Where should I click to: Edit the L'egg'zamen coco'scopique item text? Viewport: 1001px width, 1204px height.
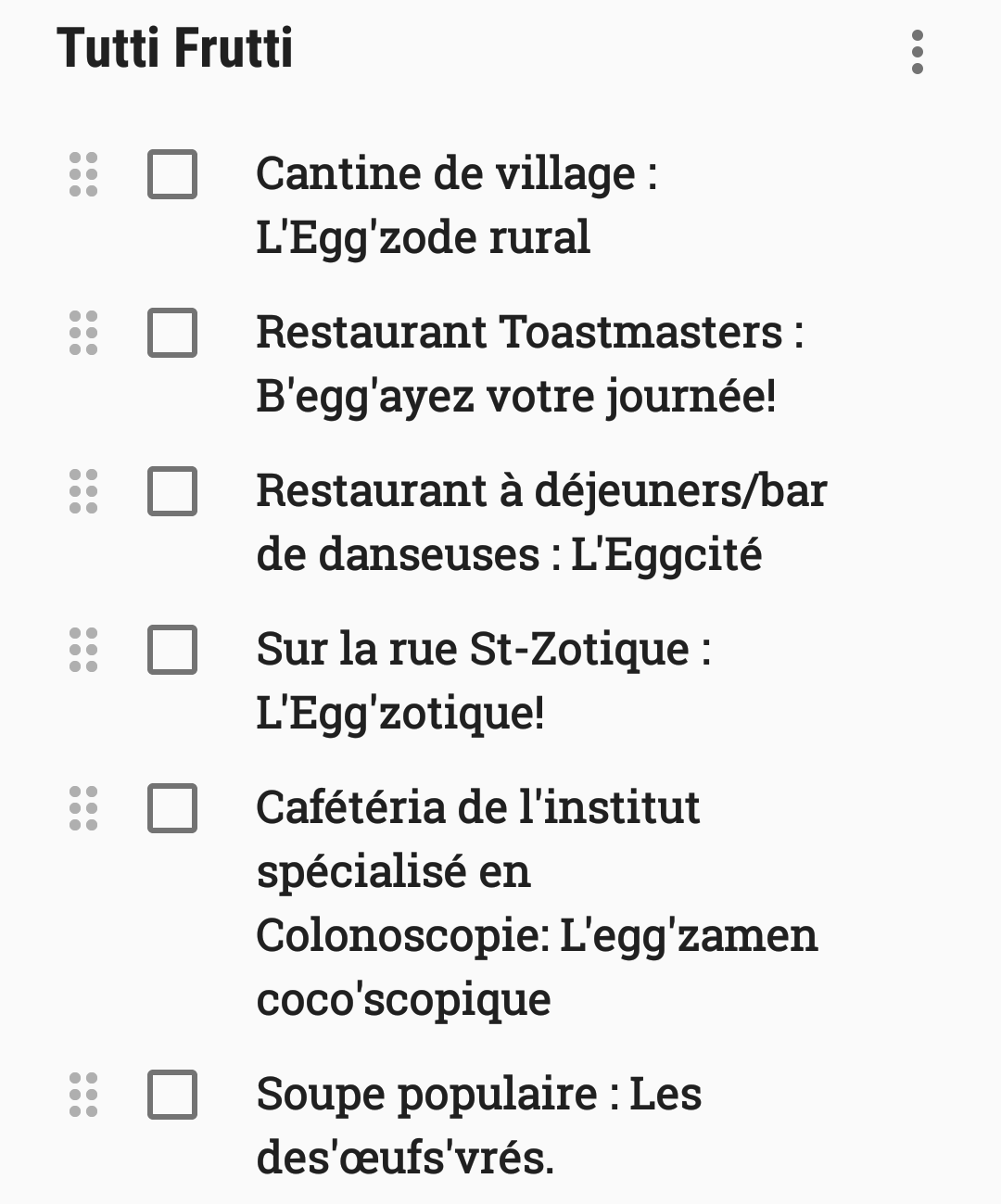click(537, 903)
